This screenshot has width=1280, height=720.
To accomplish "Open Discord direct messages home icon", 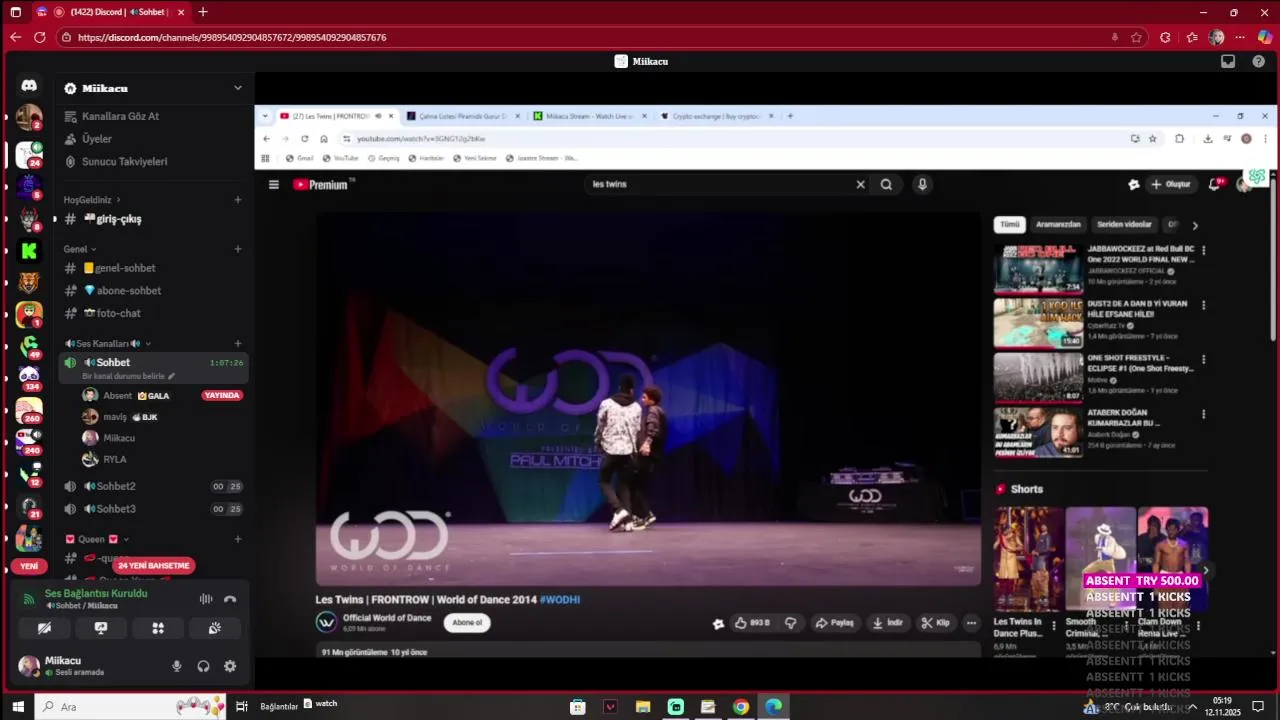I will [29, 86].
